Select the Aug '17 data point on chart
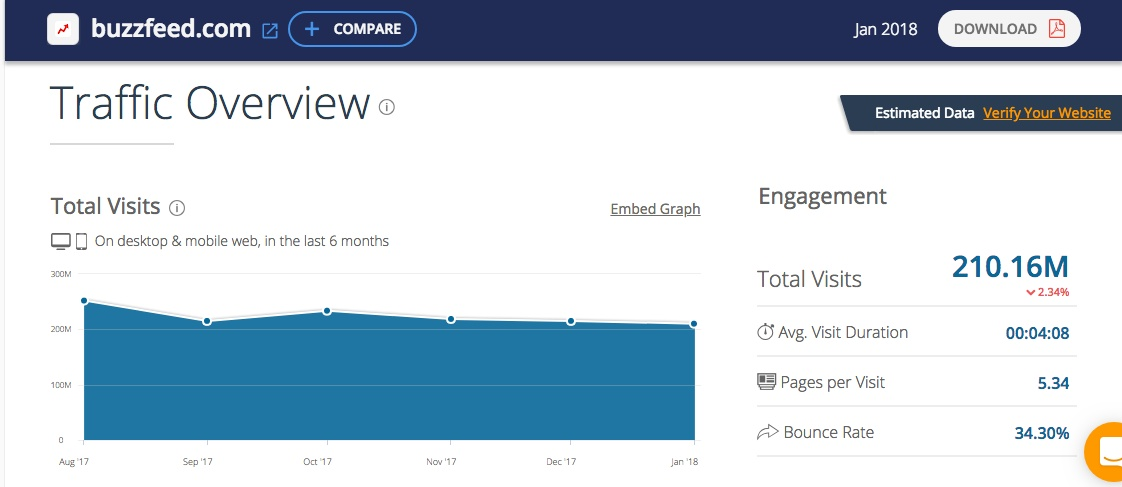The height and width of the screenshot is (487, 1122). (x=85, y=300)
